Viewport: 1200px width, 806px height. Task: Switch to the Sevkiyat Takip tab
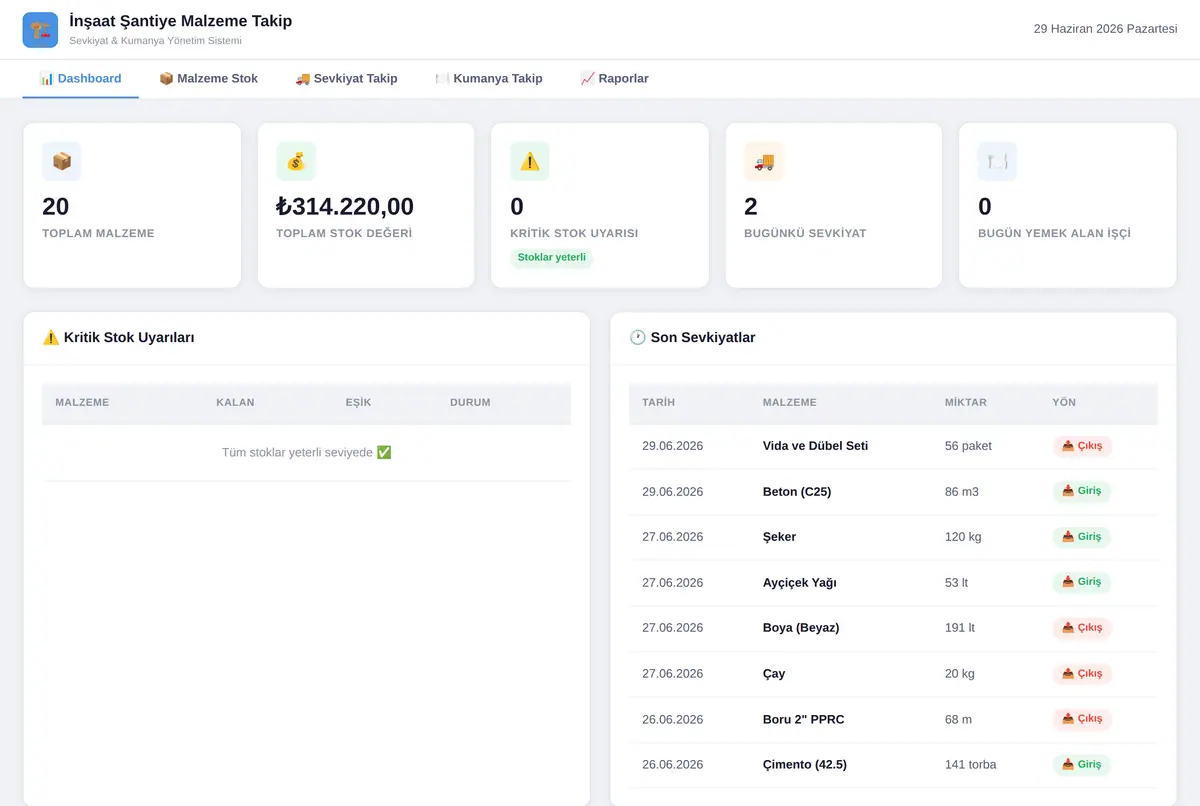tap(346, 78)
